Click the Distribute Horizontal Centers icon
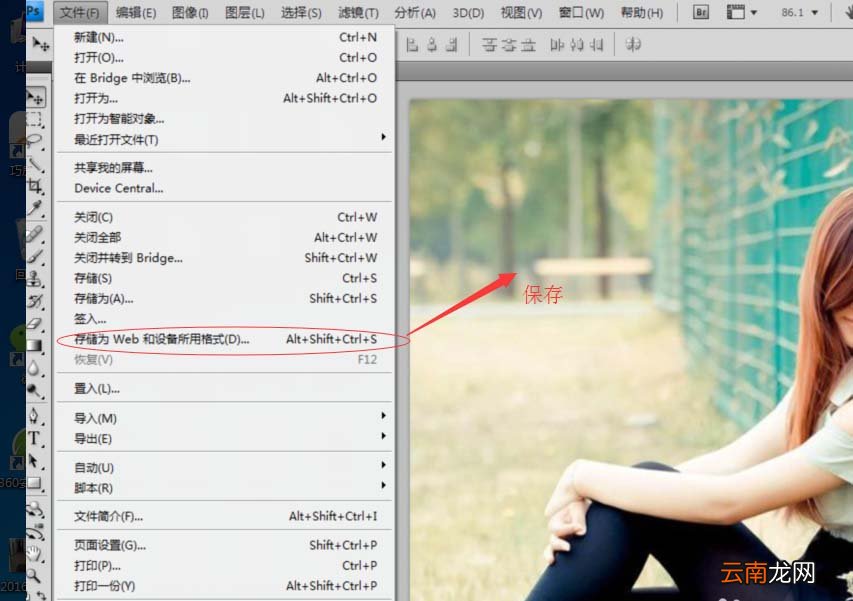This screenshot has height=601, width=853. 577,45
